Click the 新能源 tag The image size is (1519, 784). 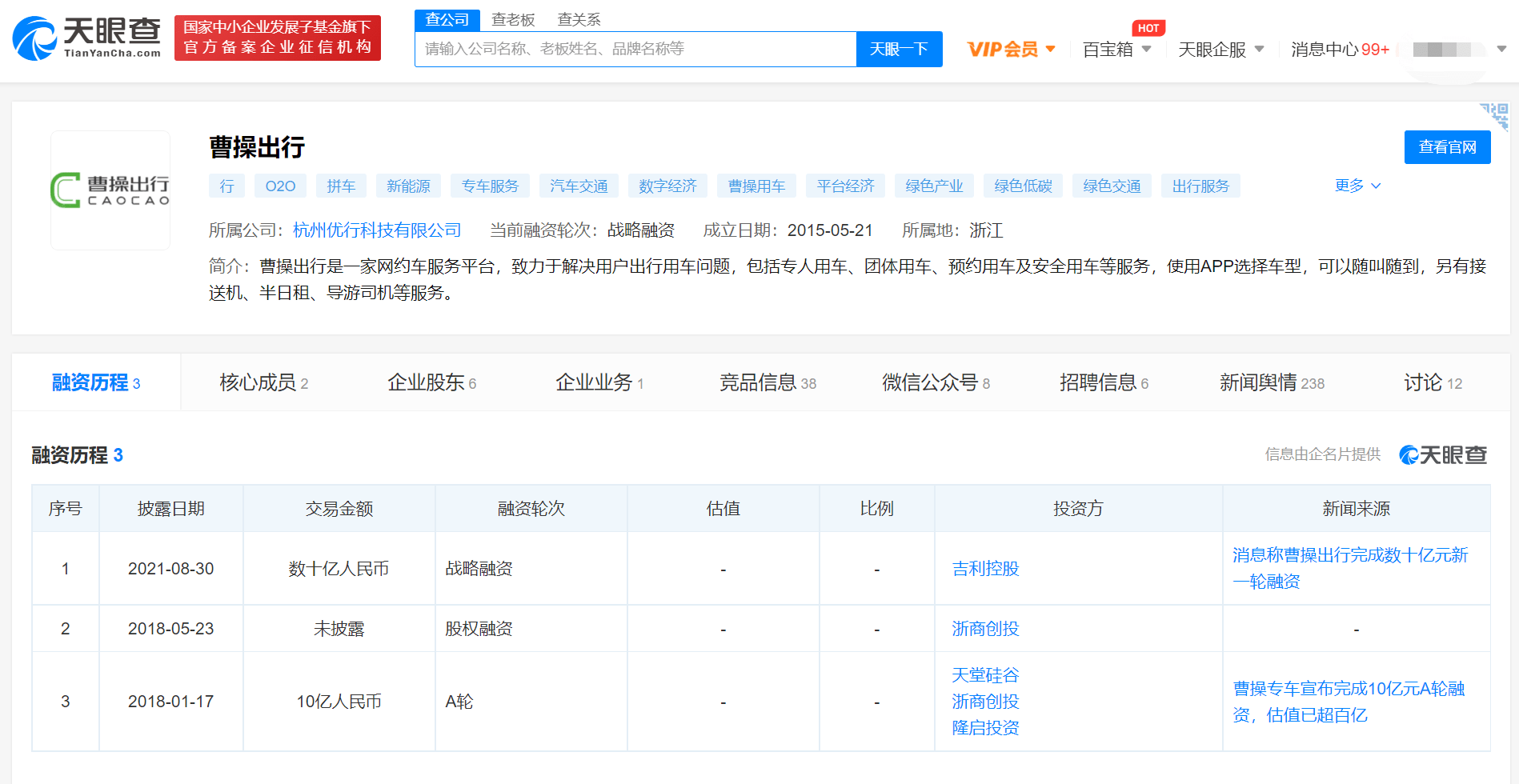coord(408,186)
